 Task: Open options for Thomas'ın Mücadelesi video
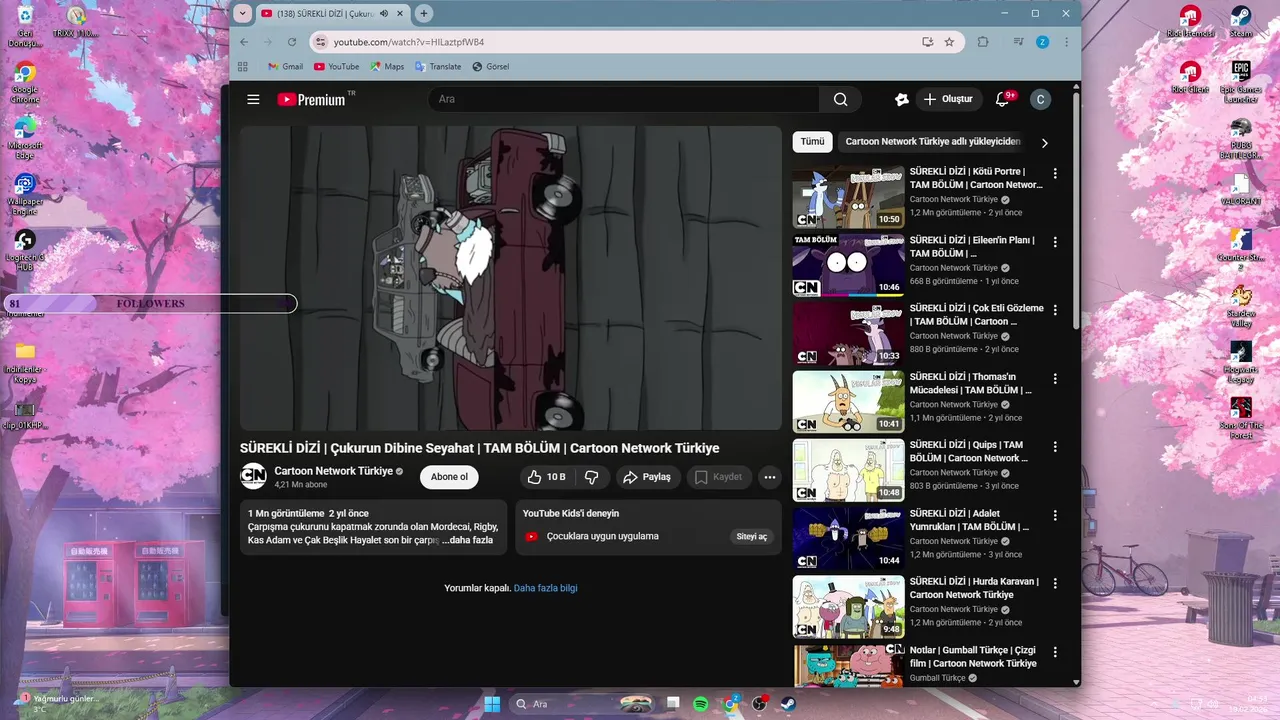[x=1054, y=378]
